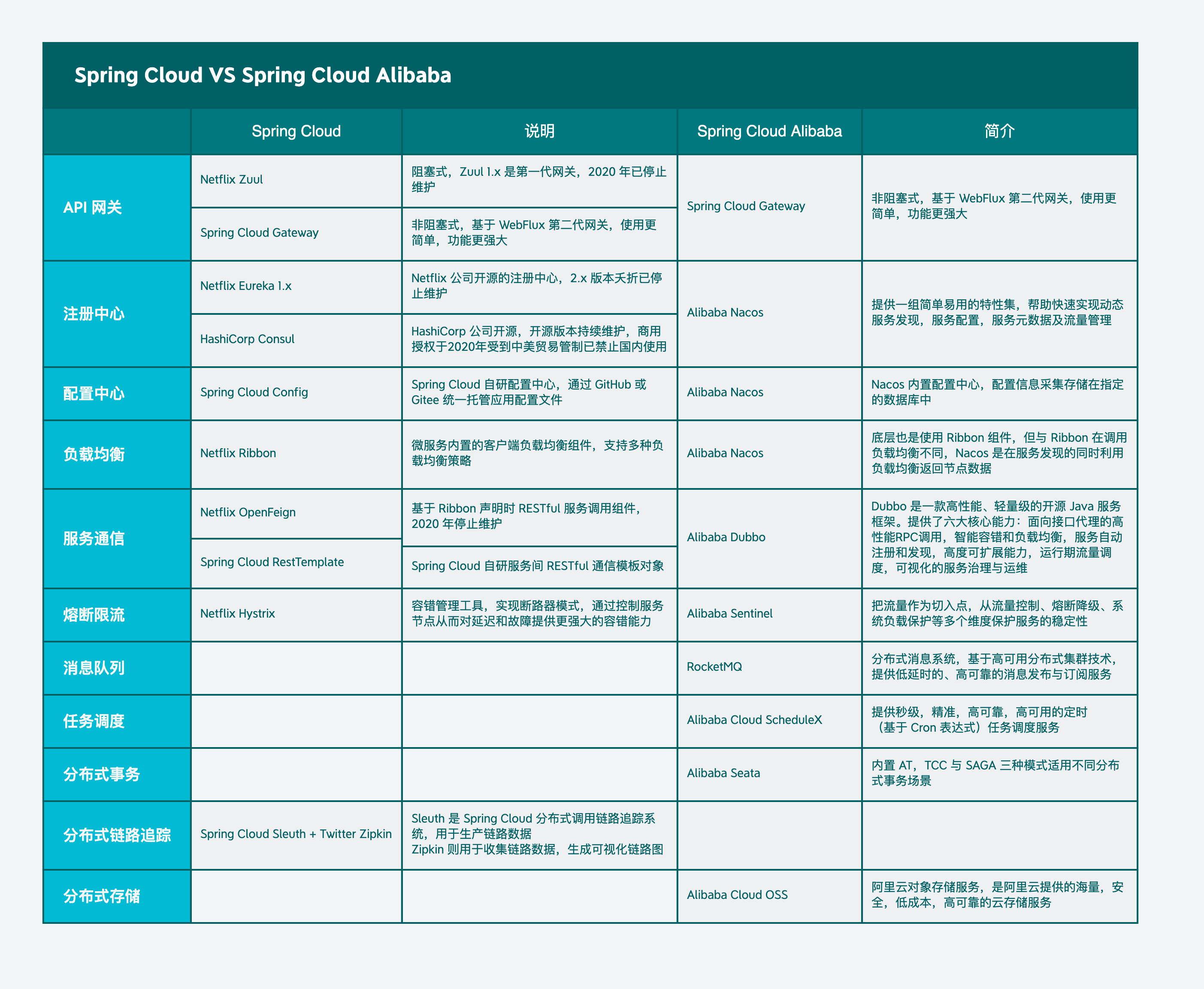This screenshot has width=1204, height=989.
Task: Click the '简介' column header
Action: 999,131
